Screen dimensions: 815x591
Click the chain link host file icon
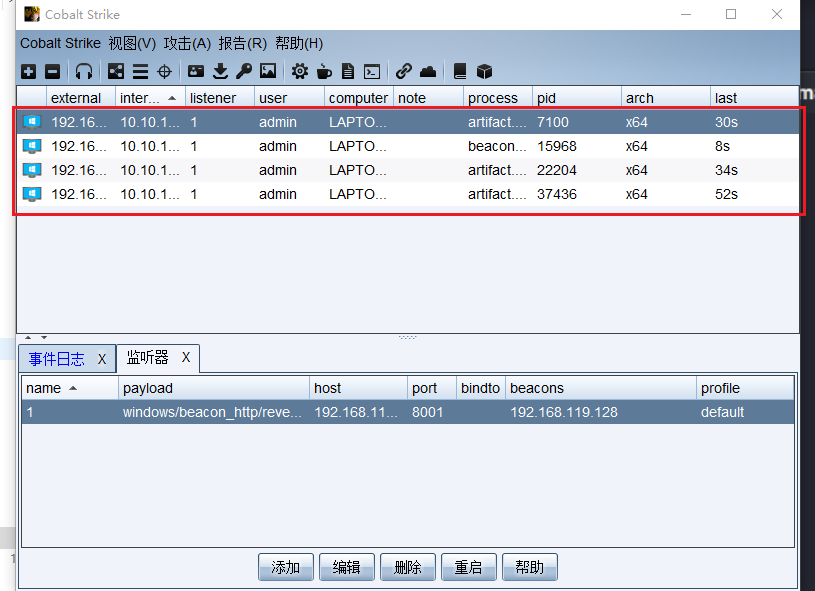(404, 71)
